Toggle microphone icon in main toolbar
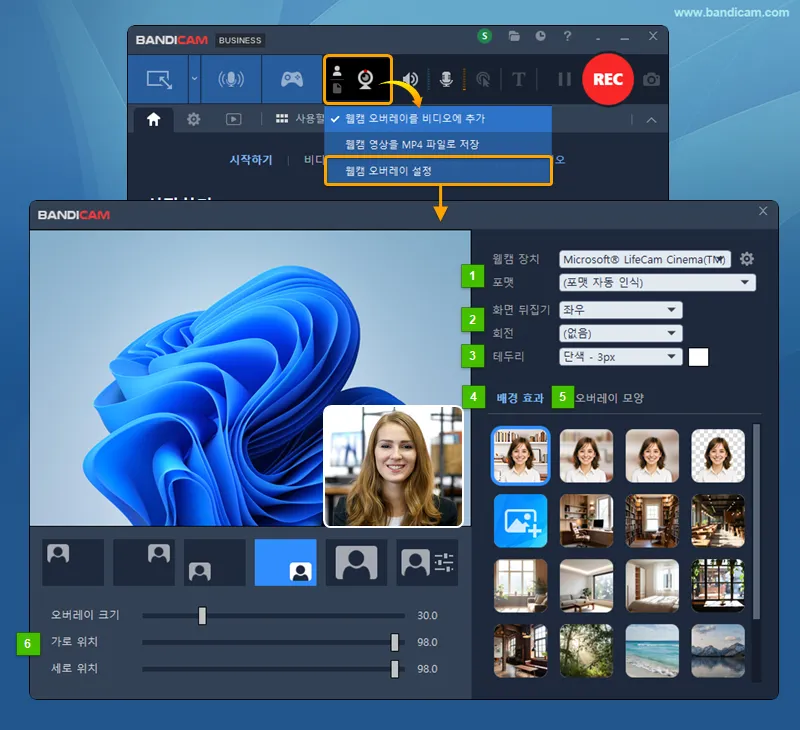The width and height of the screenshot is (800, 730). 446,79
